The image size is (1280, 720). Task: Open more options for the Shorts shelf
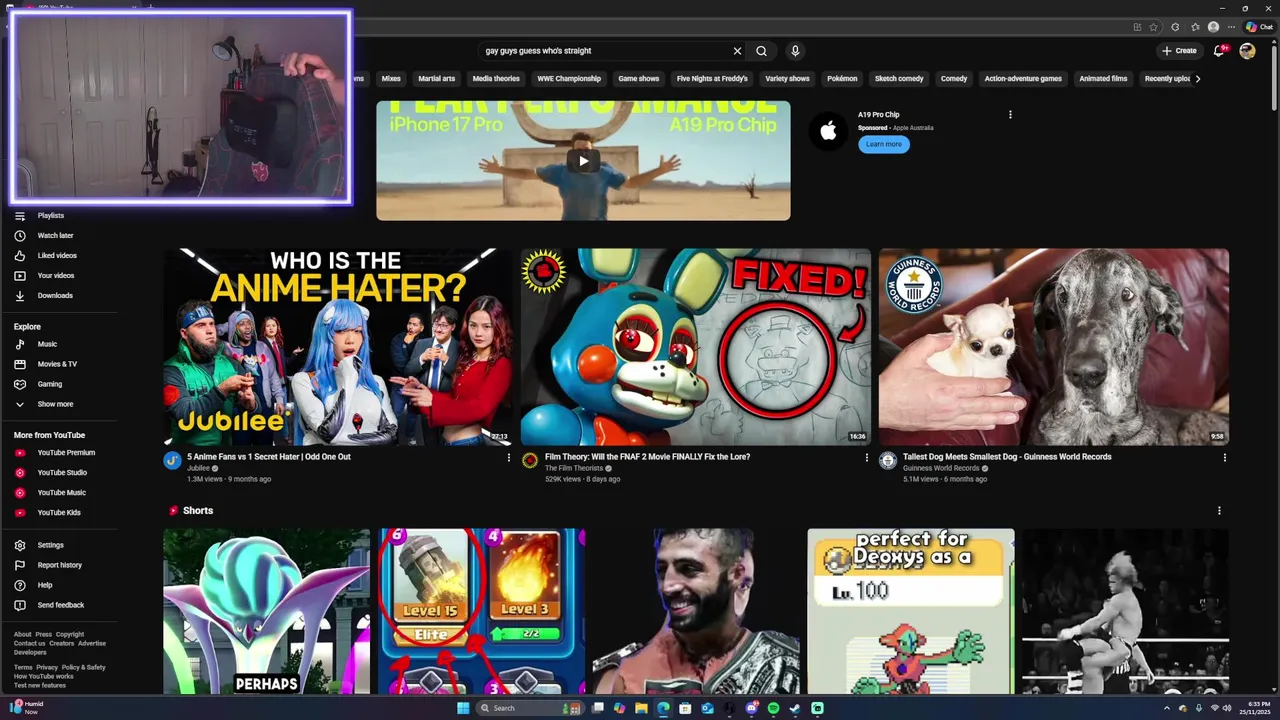click(x=1219, y=511)
